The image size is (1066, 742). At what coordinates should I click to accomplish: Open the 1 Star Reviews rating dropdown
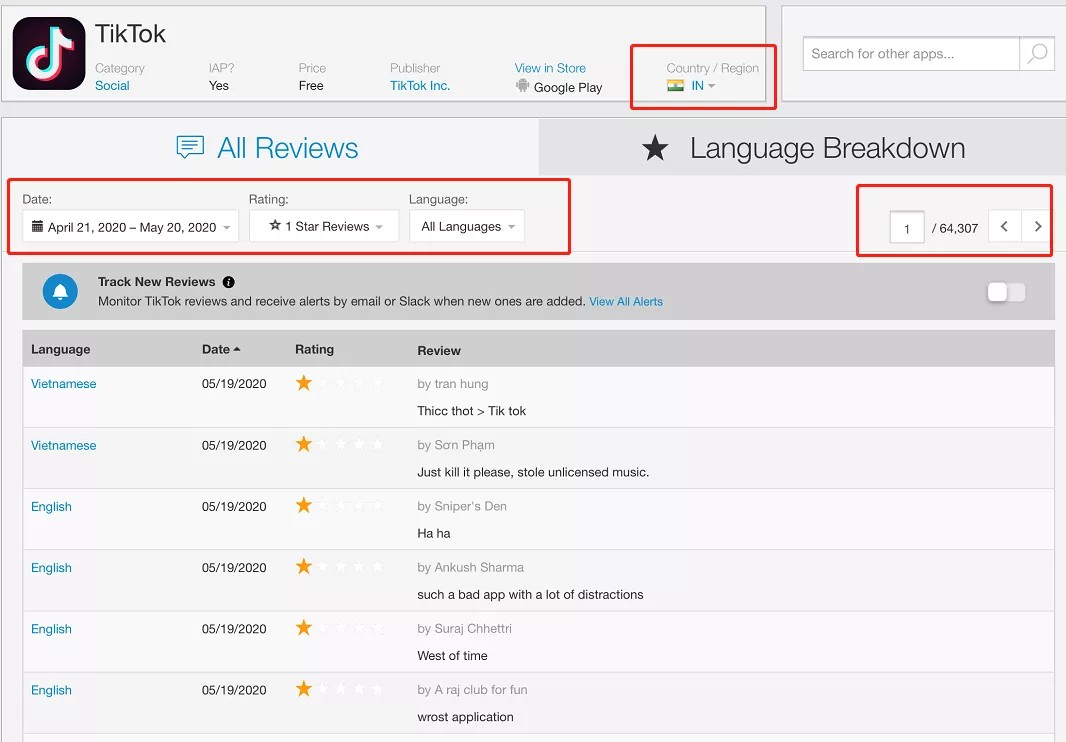[324, 226]
